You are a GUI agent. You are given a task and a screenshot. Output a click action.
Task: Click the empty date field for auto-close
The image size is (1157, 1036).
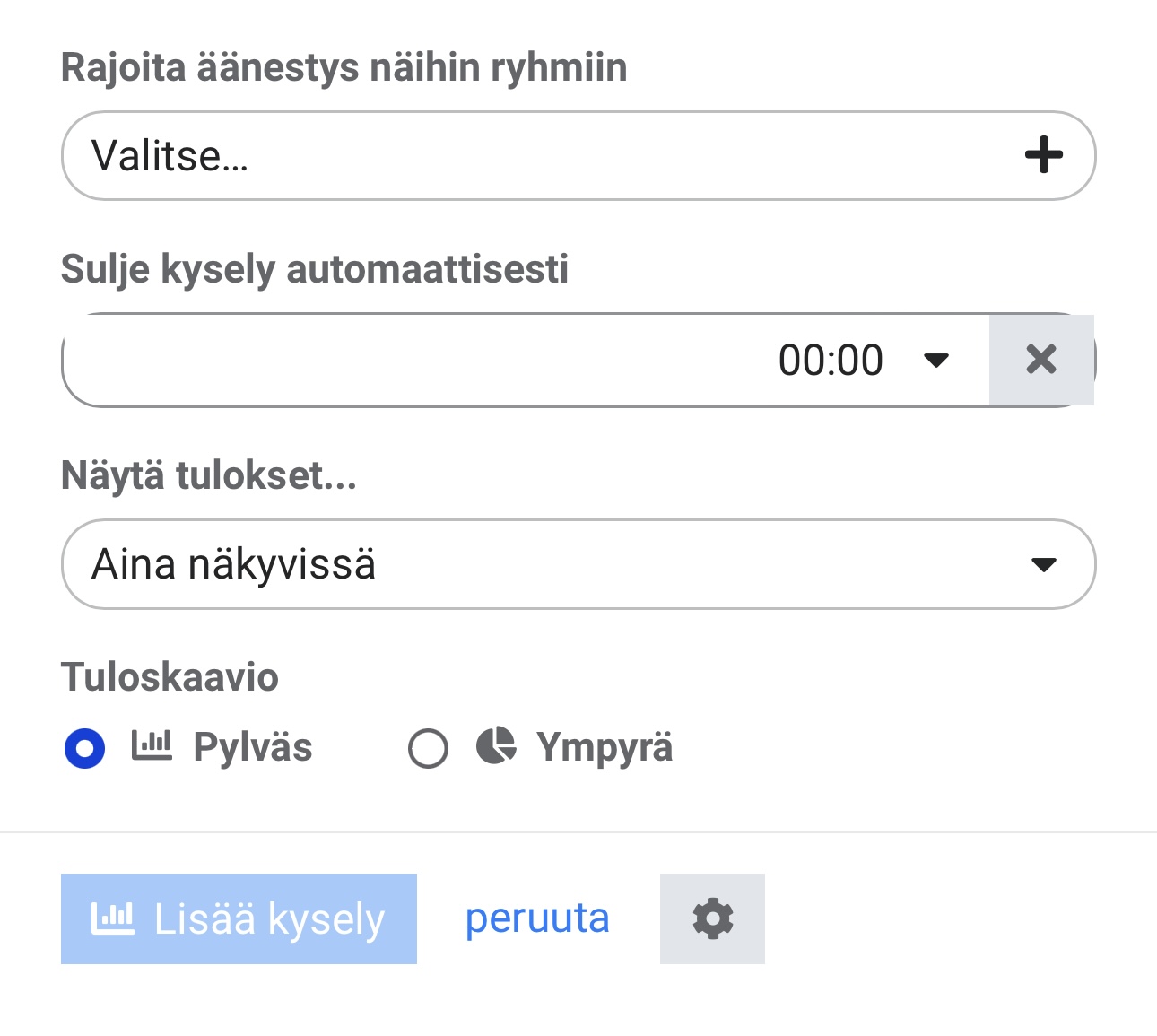click(404, 361)
